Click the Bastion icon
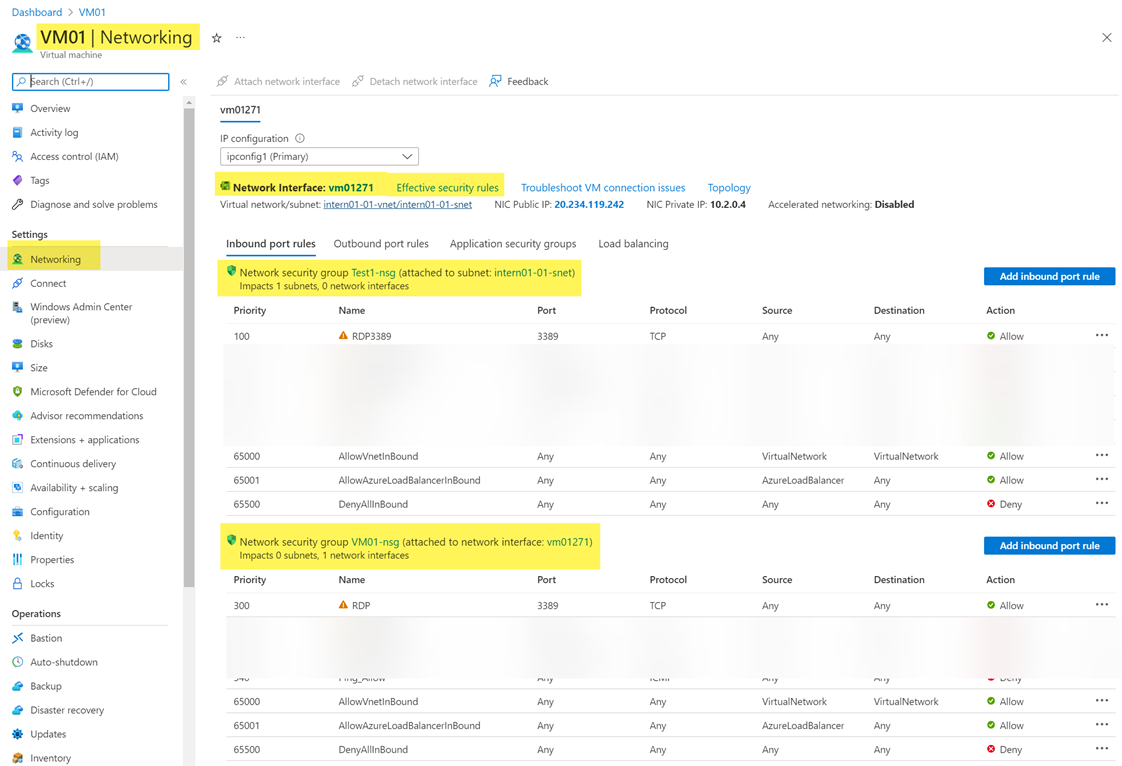 [18, 638]
